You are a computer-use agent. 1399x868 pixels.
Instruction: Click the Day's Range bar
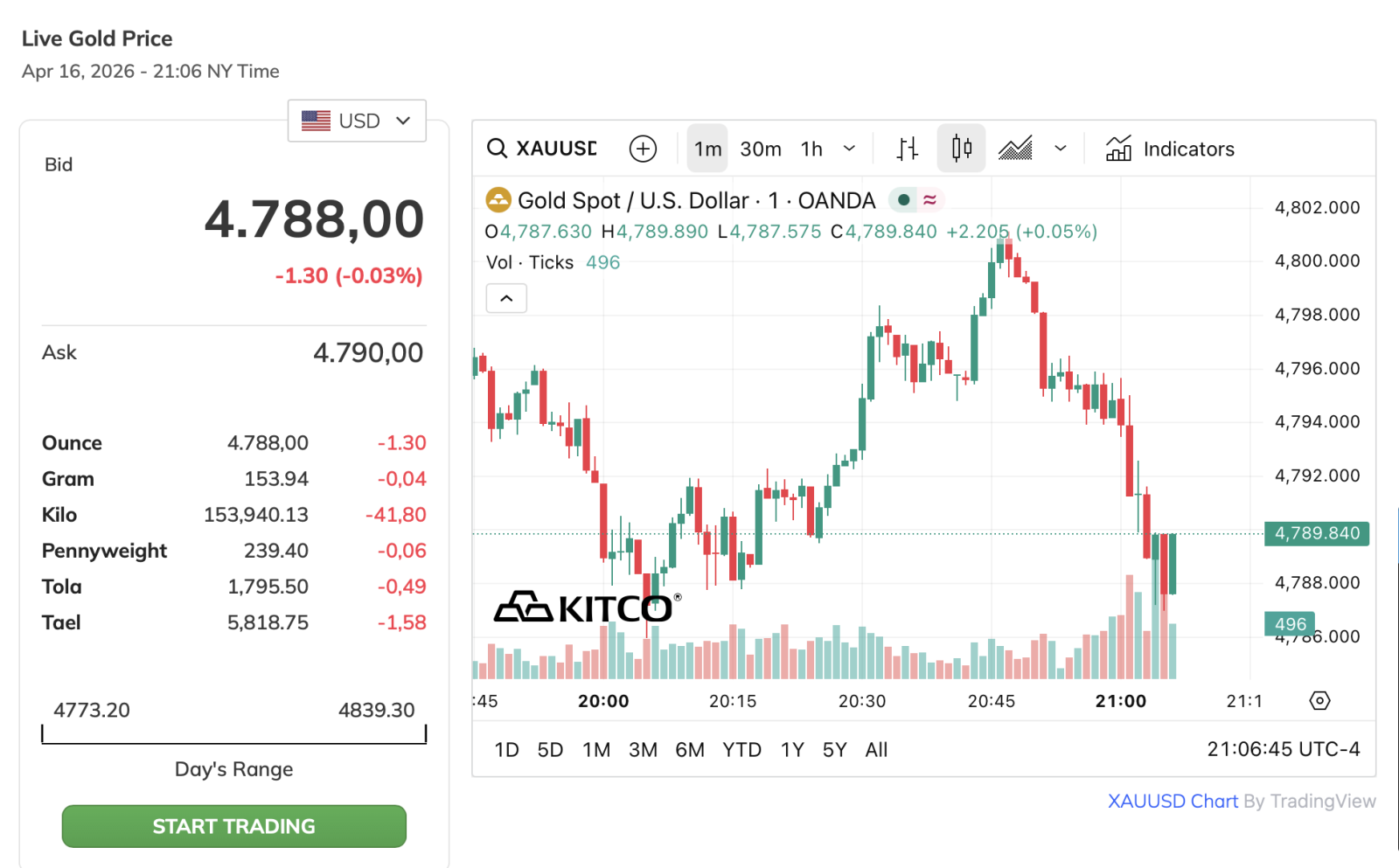click(233, 735)
